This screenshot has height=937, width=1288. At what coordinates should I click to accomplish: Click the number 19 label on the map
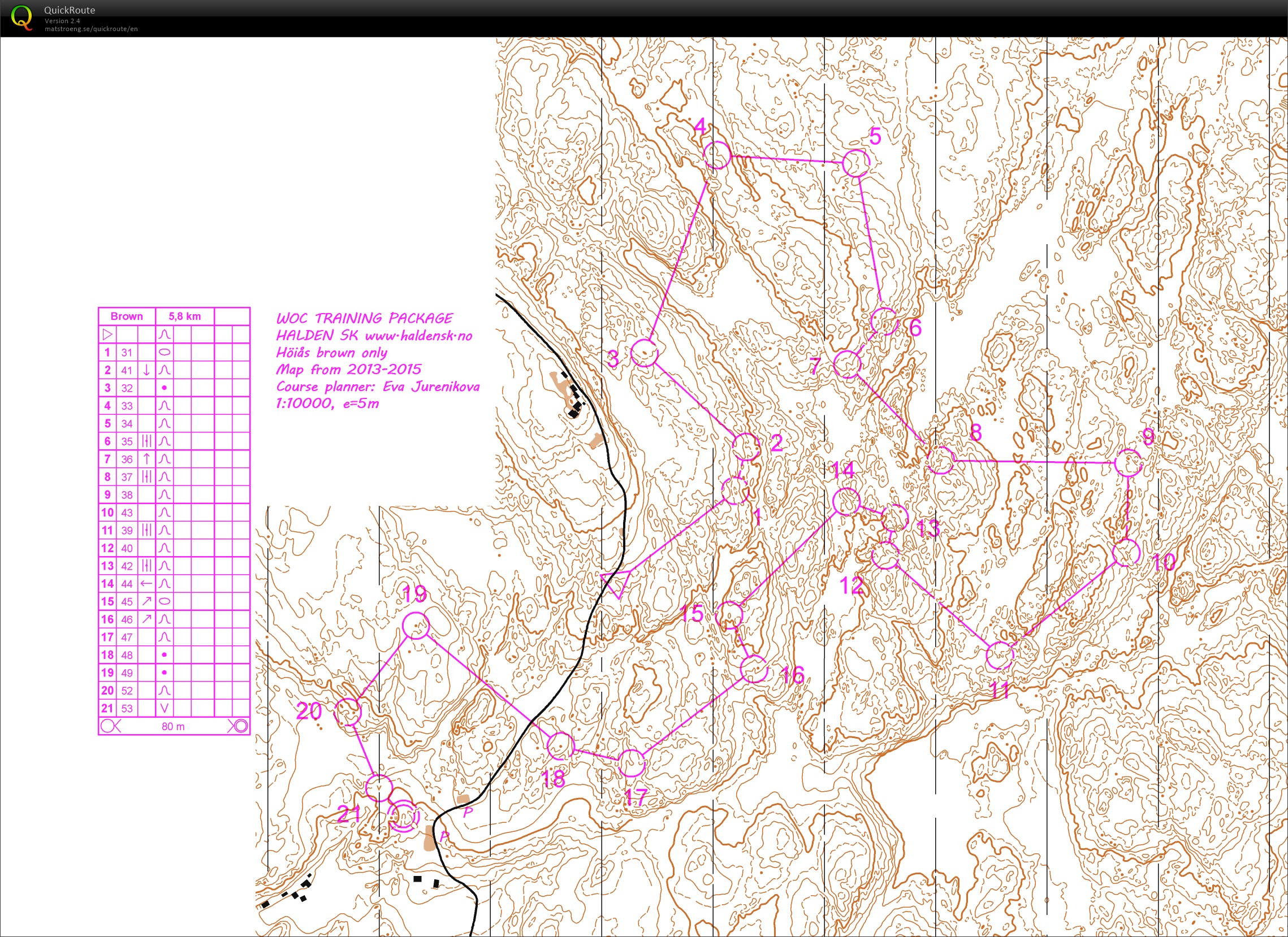click(414, 594)
